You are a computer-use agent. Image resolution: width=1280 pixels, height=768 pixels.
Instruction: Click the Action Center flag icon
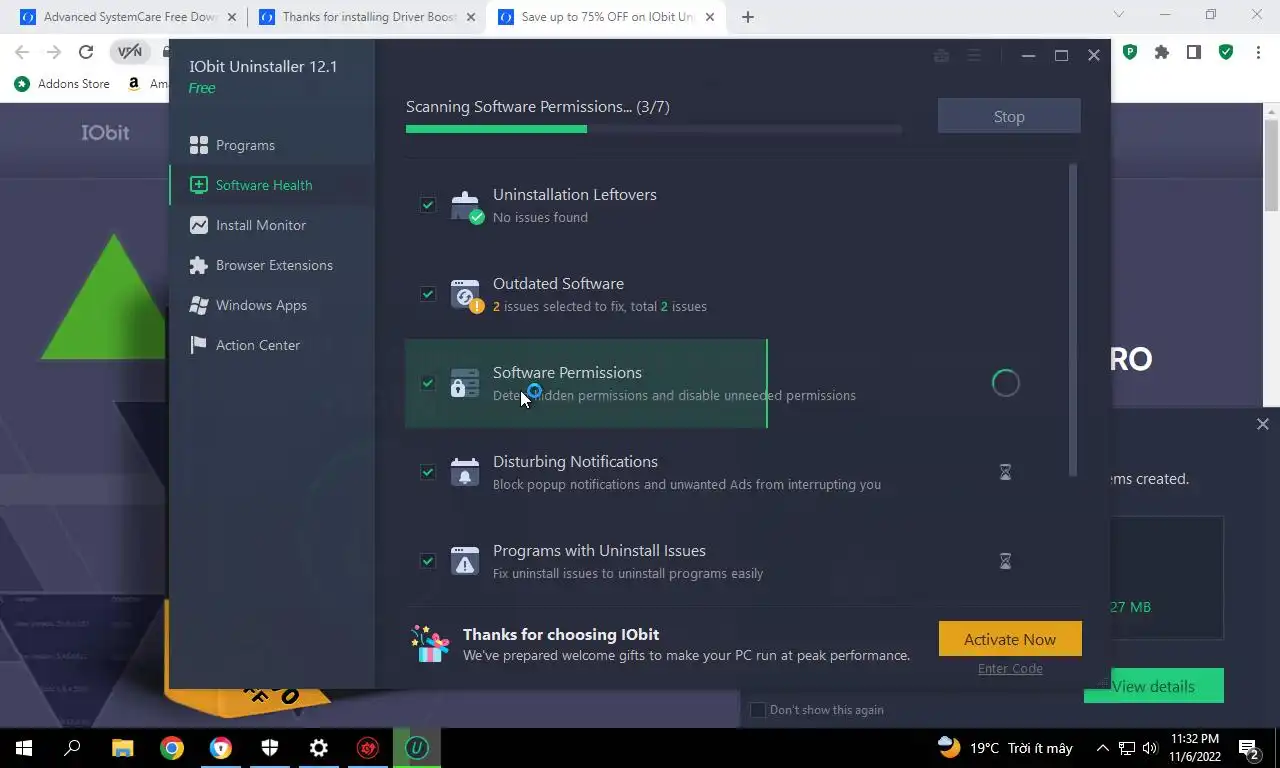pos(199,345)
